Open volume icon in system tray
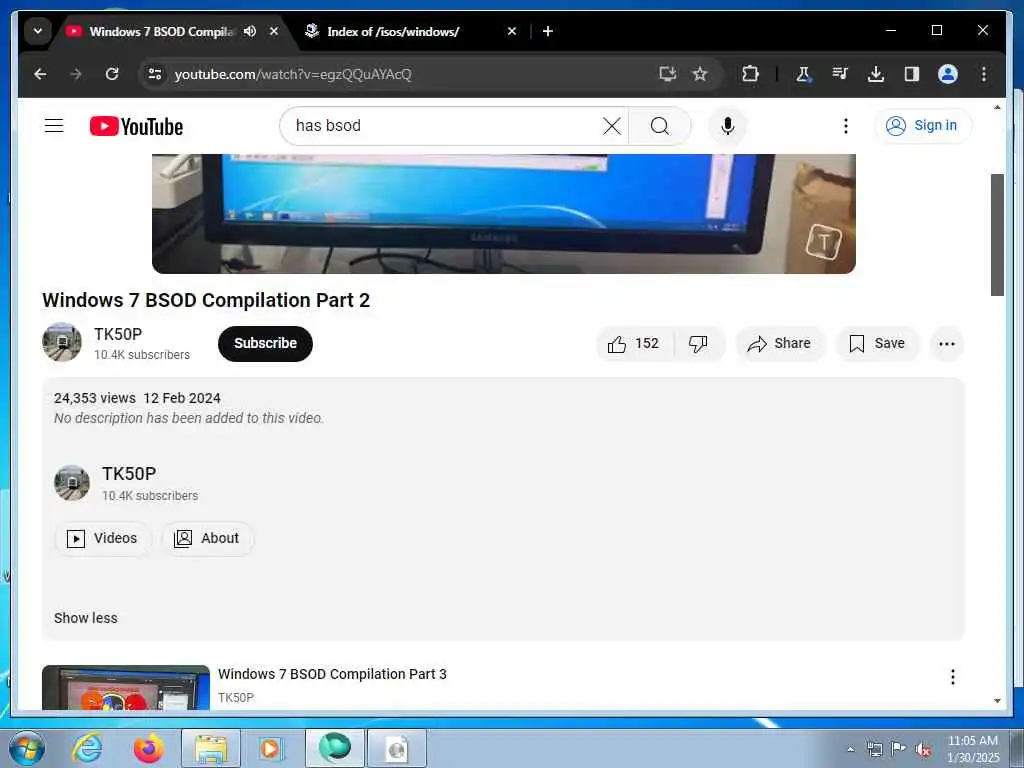This screenshot has height=768, width=1024. point(923,749)
